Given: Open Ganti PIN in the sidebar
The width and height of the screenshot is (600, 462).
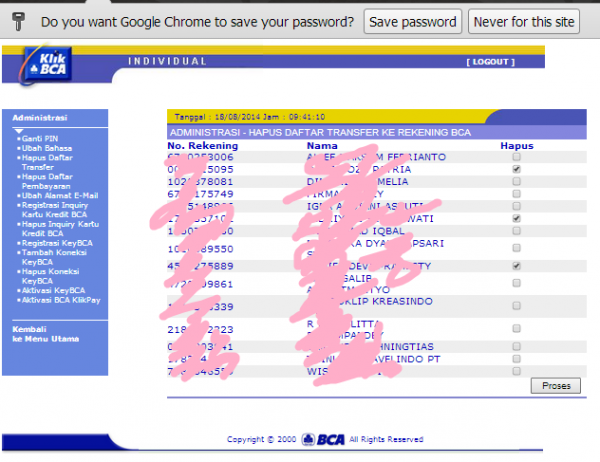Looking at the screenshot, I should tap(38, 138).
